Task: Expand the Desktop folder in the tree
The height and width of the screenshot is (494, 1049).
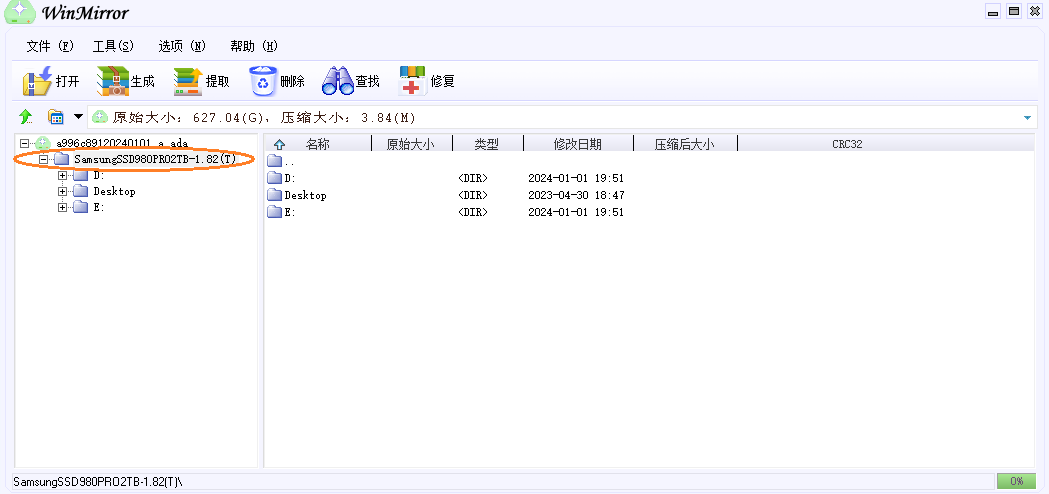Action: click(x=63, y=192)
